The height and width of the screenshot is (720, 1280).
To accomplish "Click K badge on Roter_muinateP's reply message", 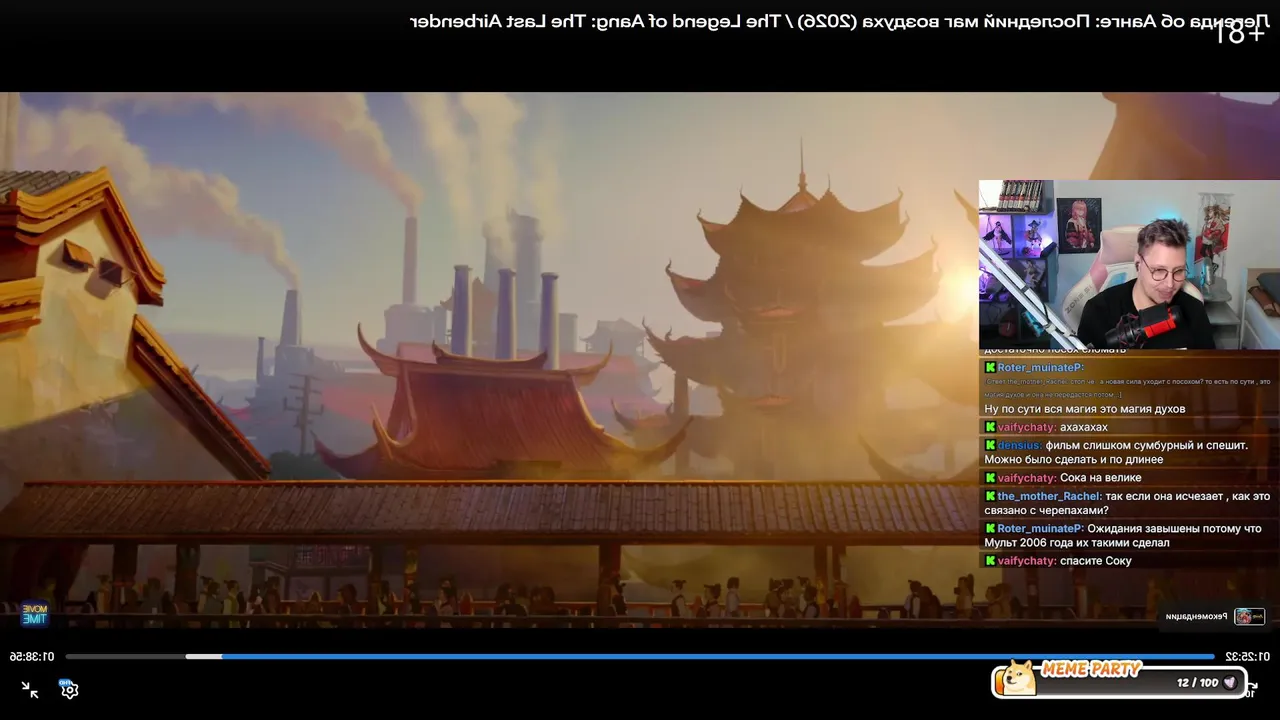I will tap(990, 367).
